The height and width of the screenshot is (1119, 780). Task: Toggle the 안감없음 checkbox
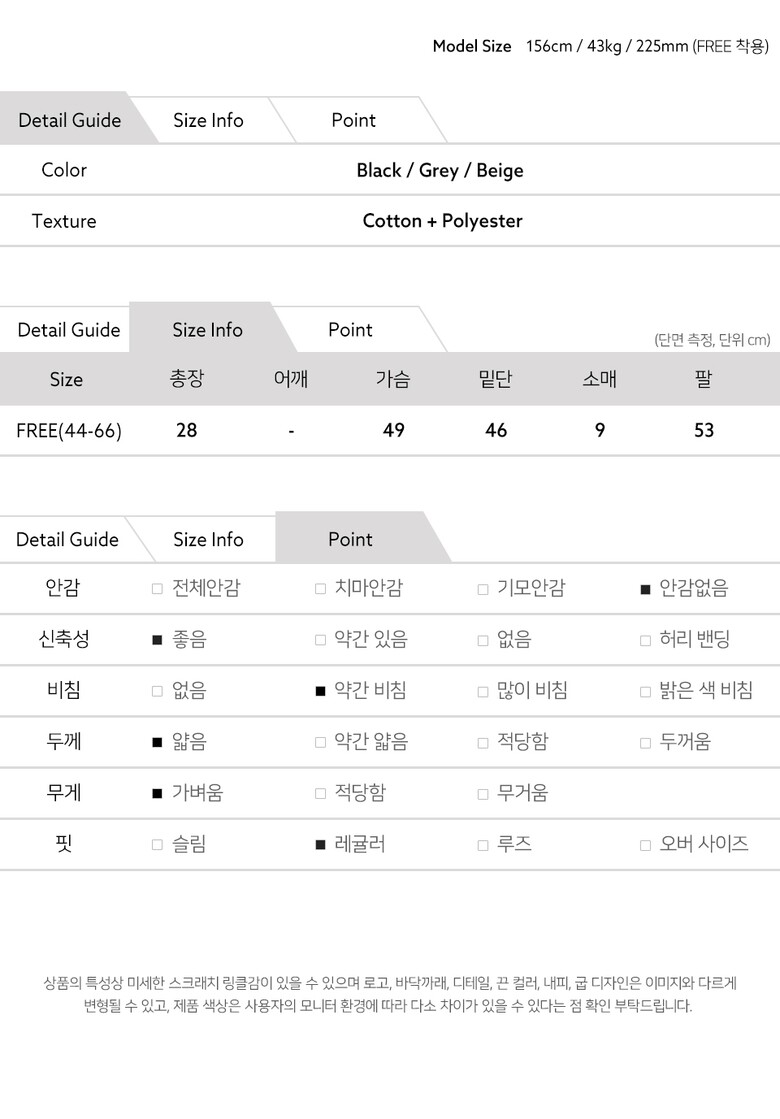[x=646, y=589]
